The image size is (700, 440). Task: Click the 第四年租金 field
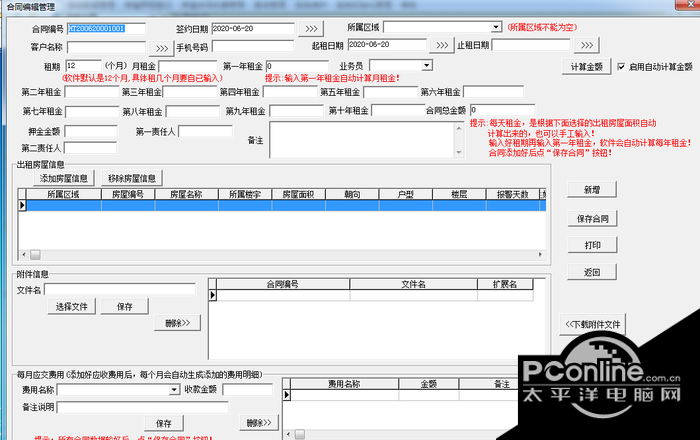290,92
